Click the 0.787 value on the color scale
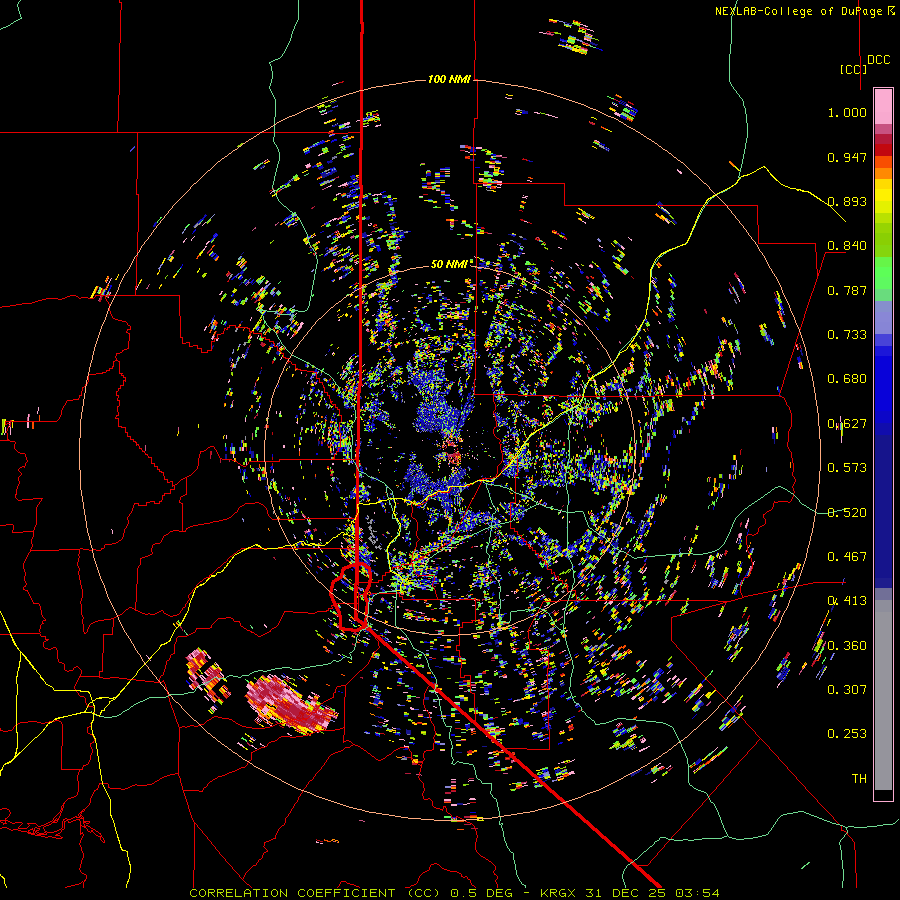 coord(847,290)
